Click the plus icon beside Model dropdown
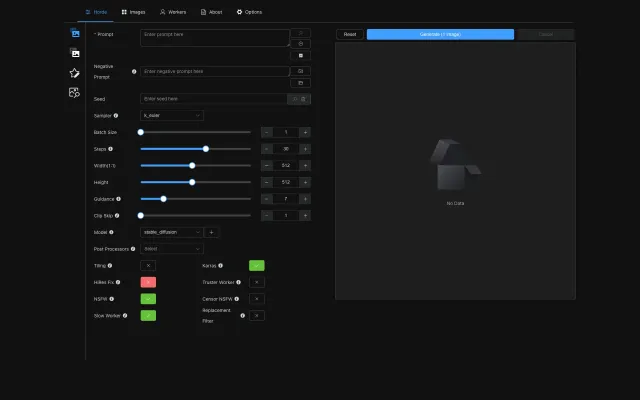This screenshot has height=400, width=640. 211,232
